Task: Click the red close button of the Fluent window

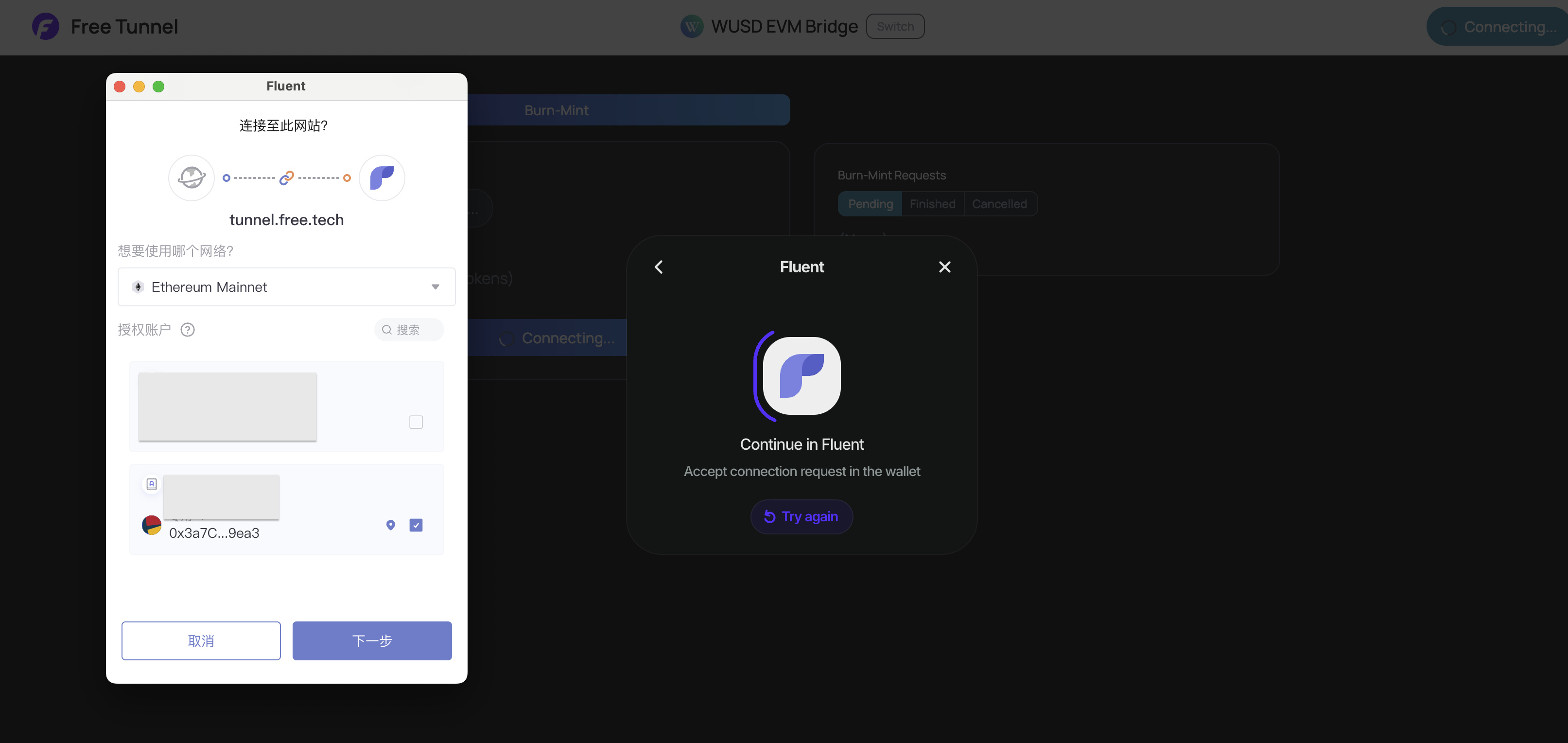Action: (120, 87)
